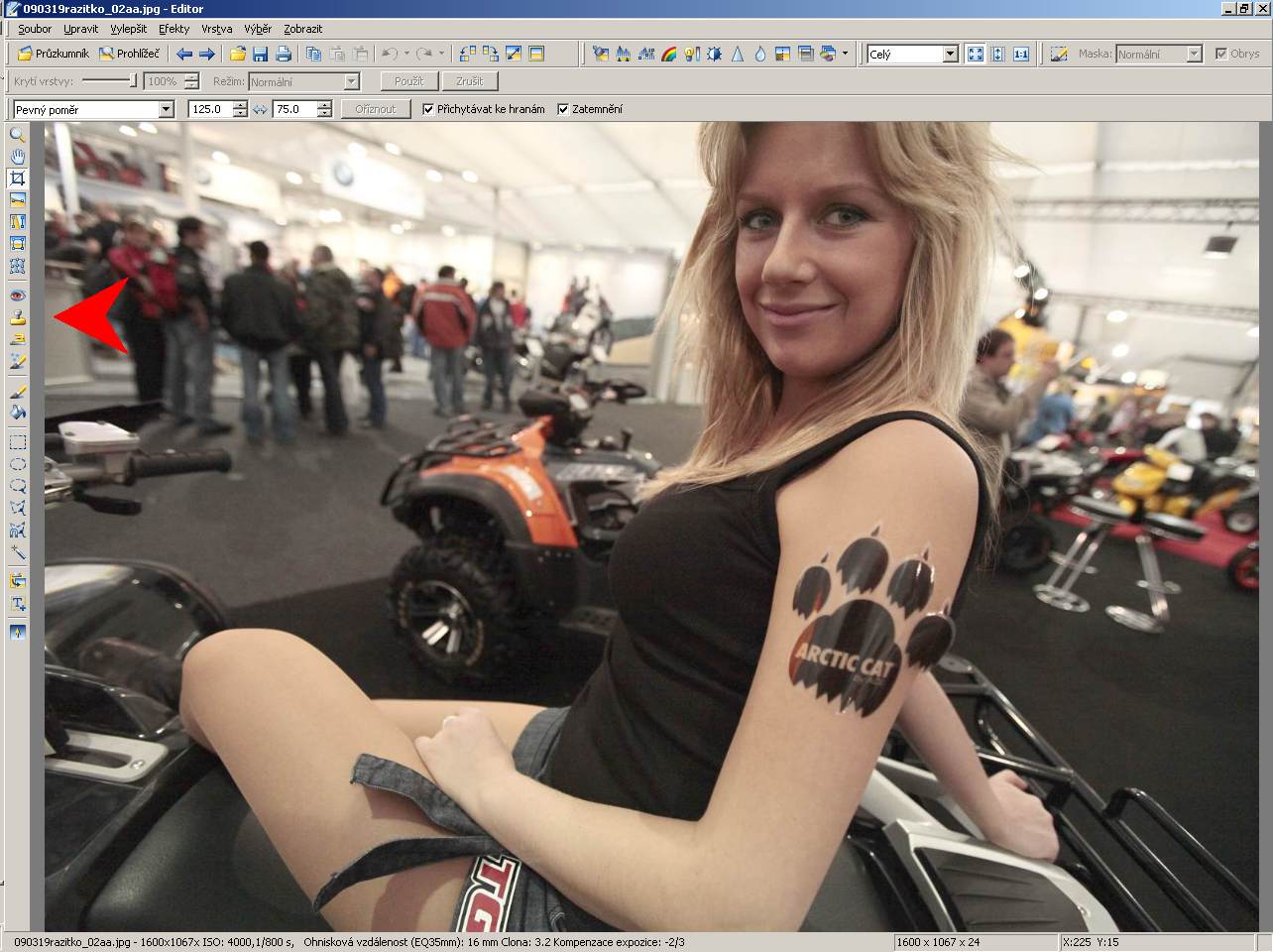This screenshot has height=952, width=1273.
Task: Open the Režim Normální dropdown
Action: coord(351,81)
